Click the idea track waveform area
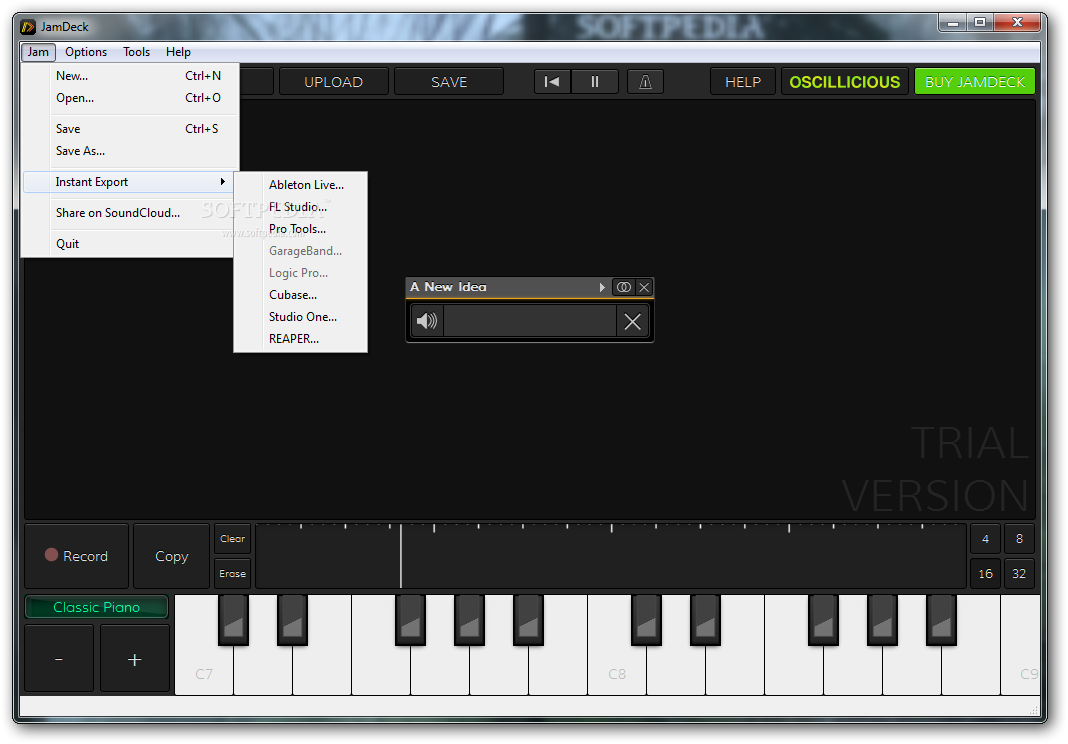 [x=530, y=321]
